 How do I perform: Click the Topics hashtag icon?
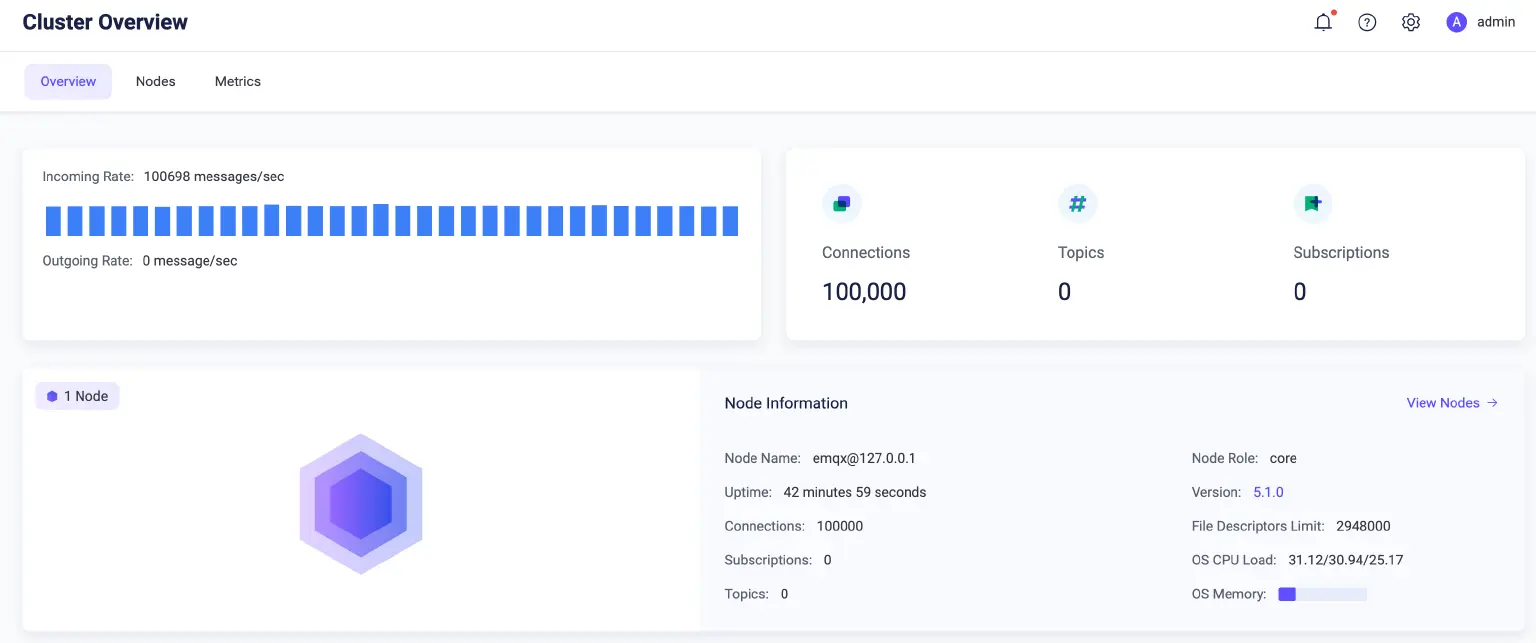click(1077, 203)
